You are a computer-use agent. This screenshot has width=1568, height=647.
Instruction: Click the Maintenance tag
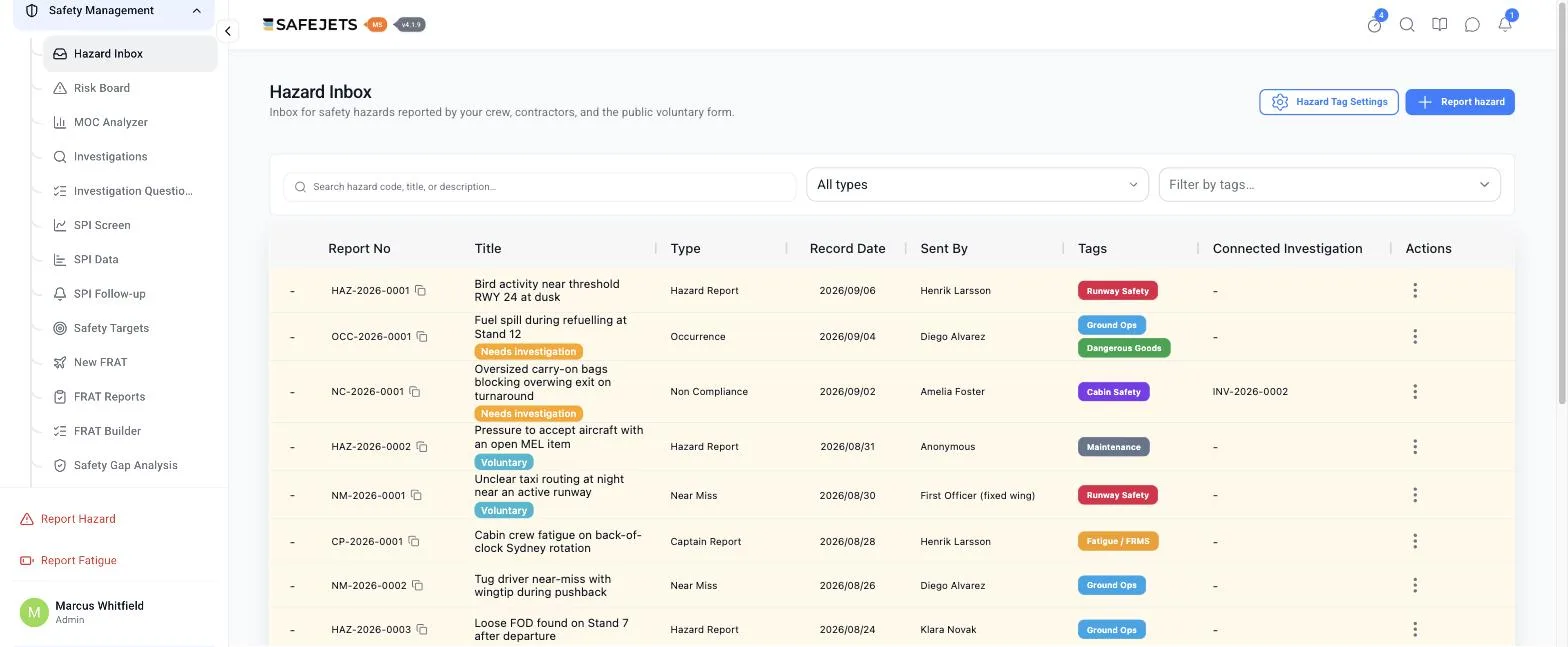(1113, 447)
